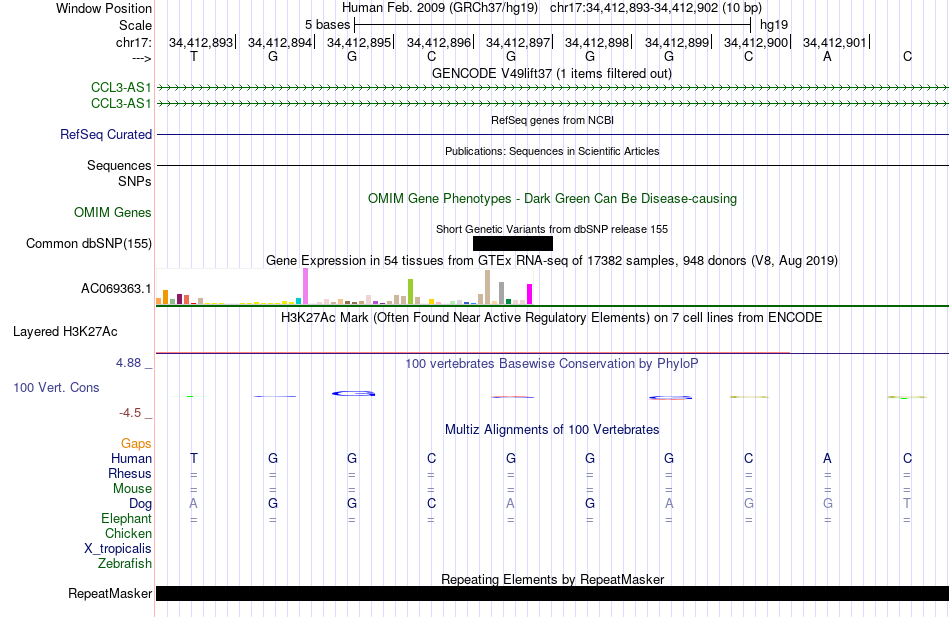
Task: Click the Dog species label
Action: click(141, 504)
